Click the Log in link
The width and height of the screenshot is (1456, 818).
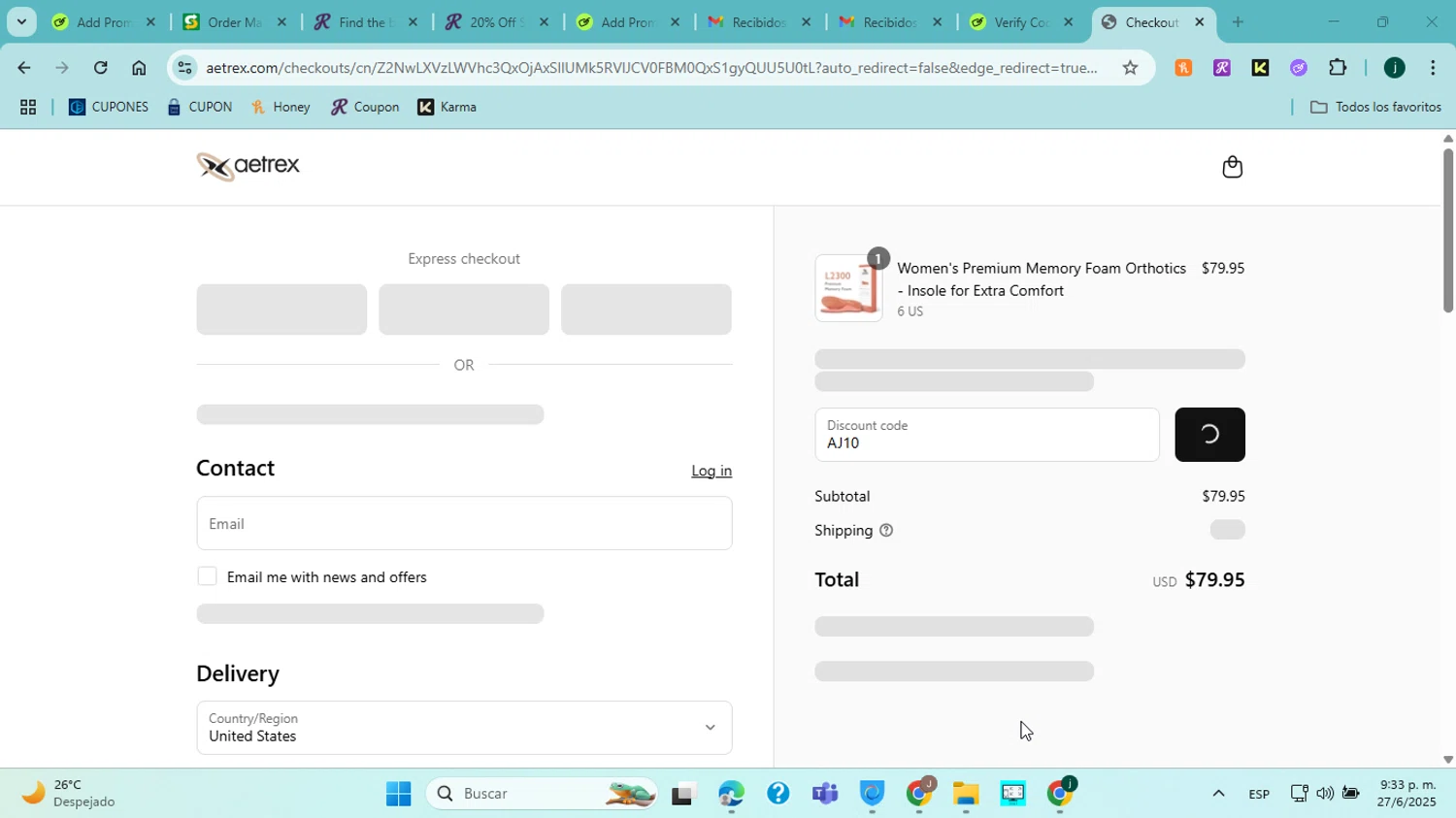tap(711, 471)
